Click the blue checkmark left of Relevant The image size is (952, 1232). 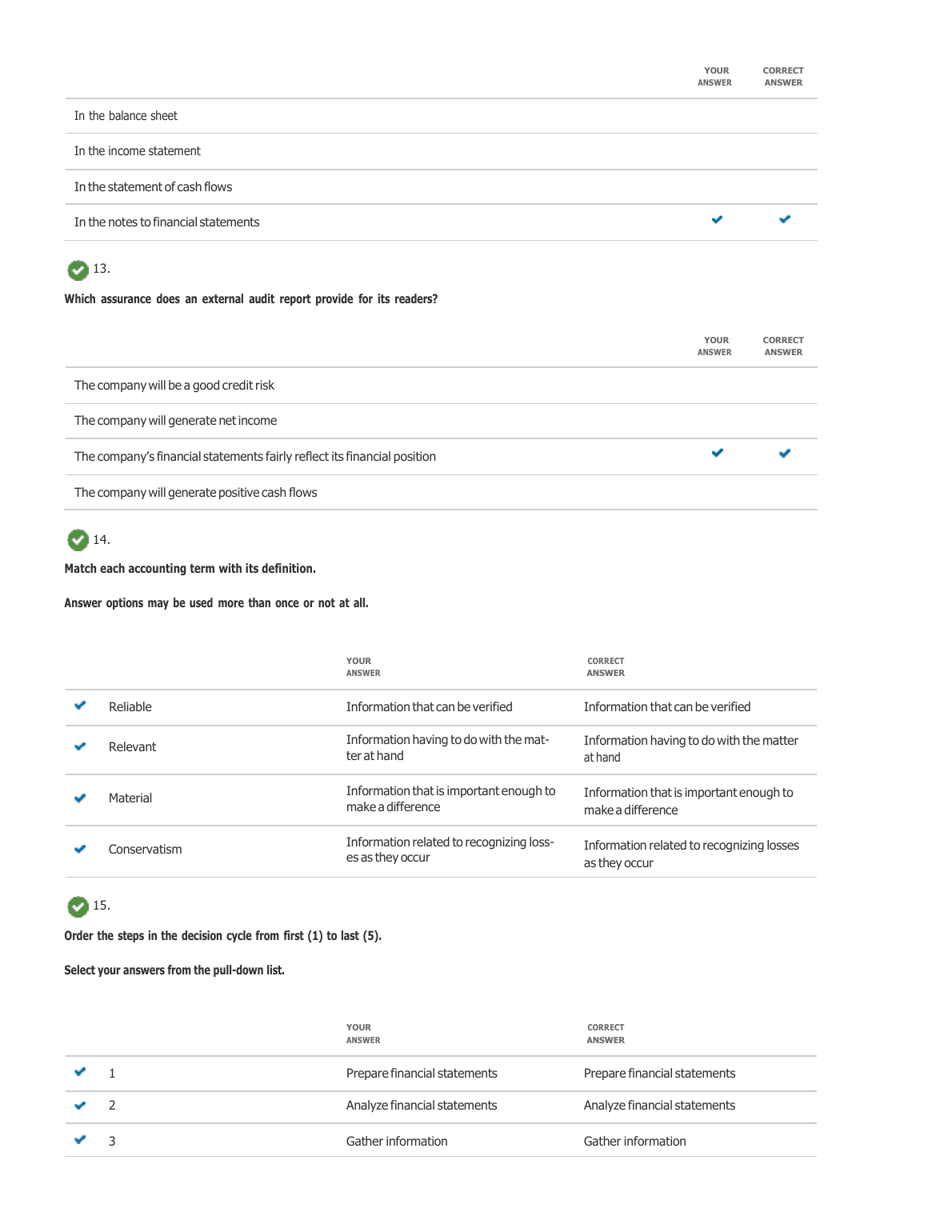click(80, 746)
